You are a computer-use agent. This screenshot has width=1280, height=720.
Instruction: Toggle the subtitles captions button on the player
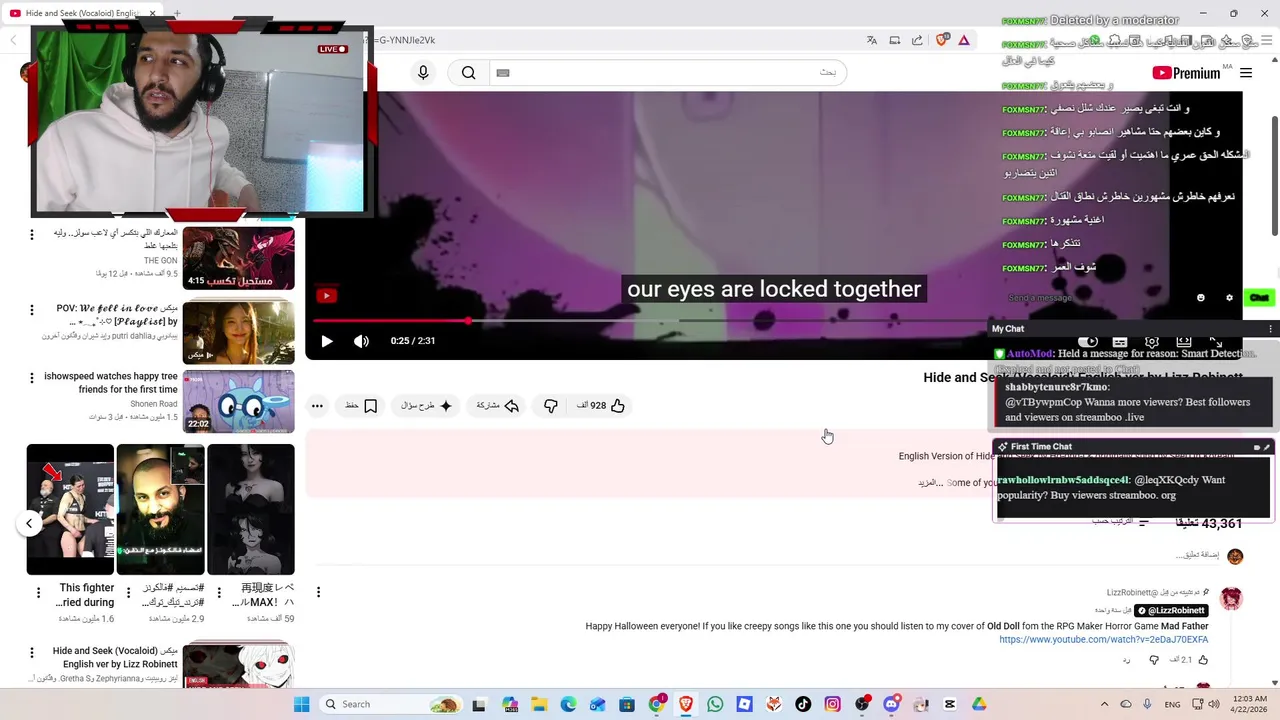tap(1120, 342)
